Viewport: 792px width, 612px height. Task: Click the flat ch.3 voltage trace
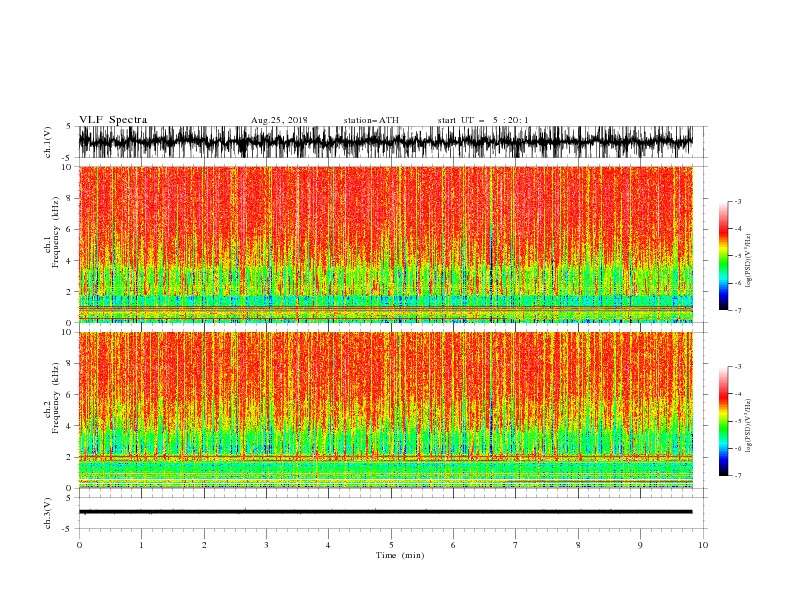[385, 512]
